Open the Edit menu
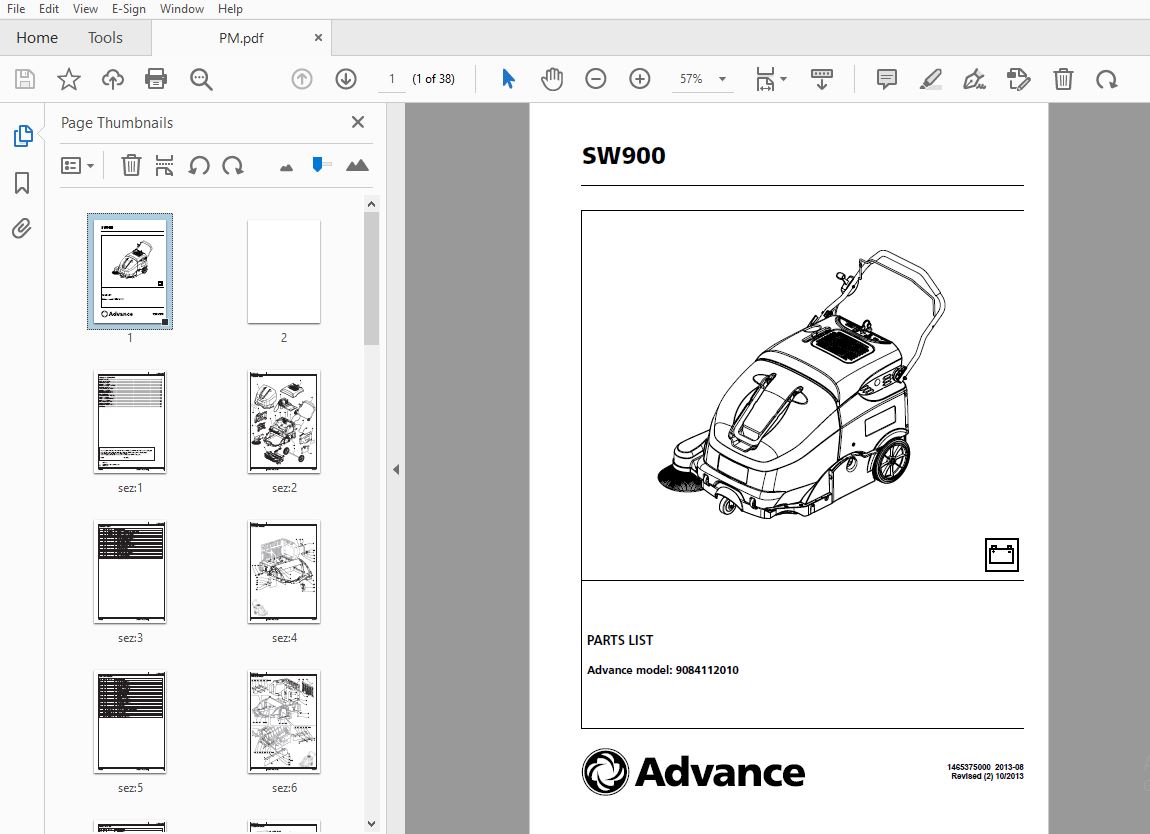 click(x=48, y=9)
